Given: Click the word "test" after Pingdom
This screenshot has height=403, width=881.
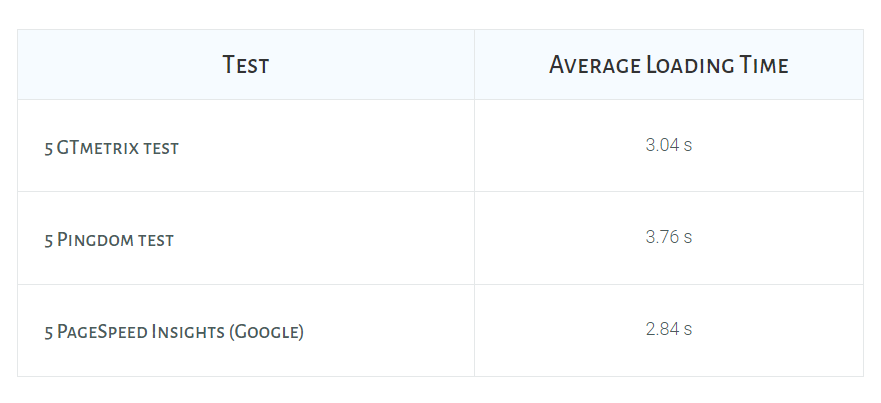Looking at the screenshot, I should [156, 241].
